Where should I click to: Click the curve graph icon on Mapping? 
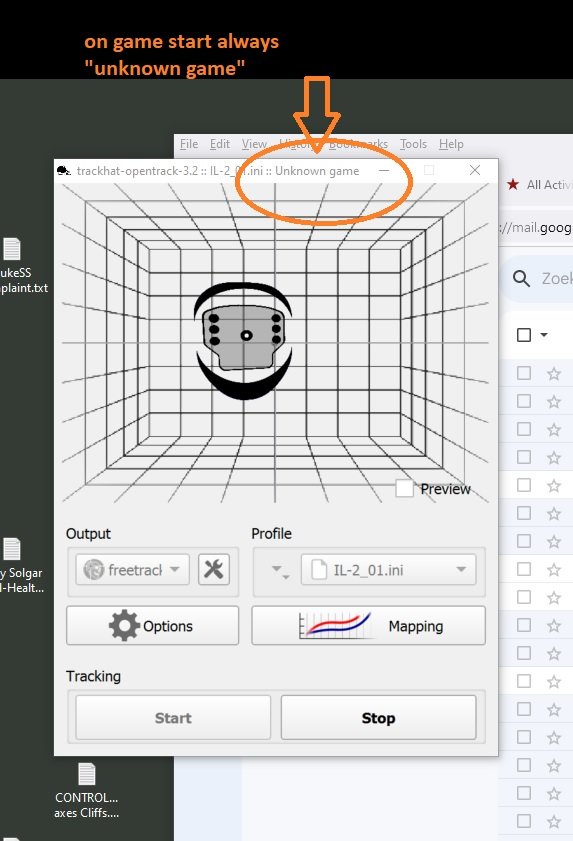click(335, 625)
